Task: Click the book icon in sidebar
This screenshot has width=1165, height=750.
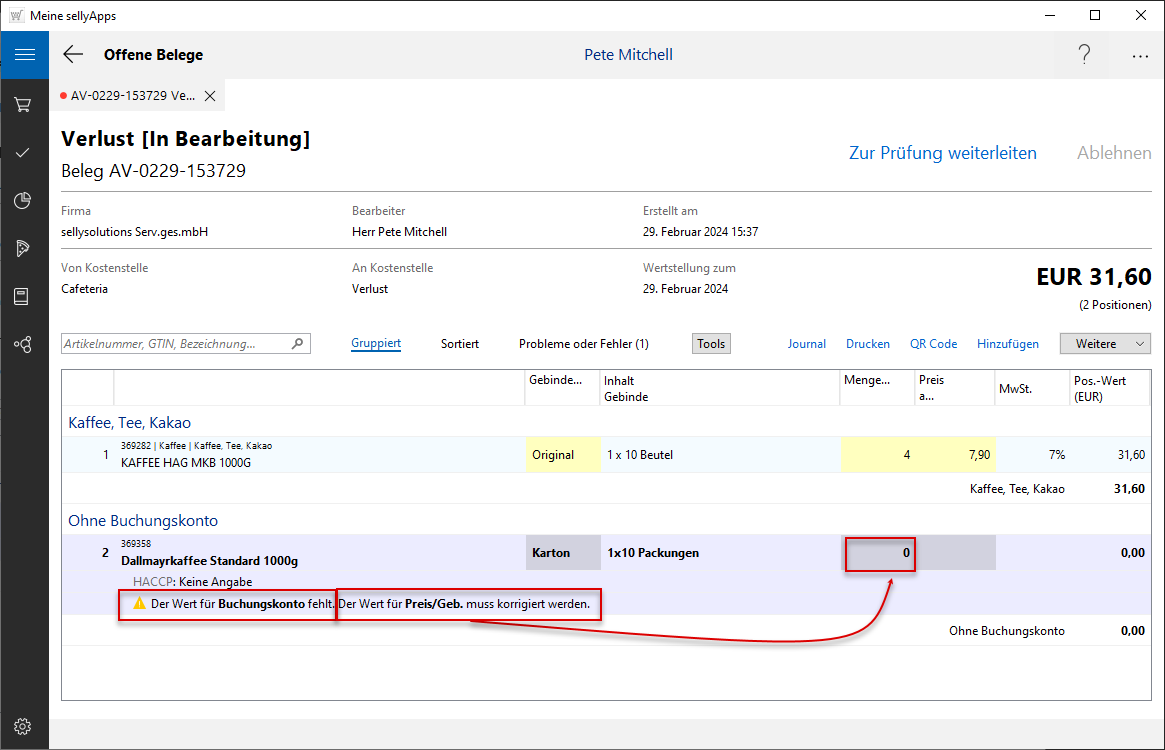Action: pyautogui.click(x=23, y=296)
